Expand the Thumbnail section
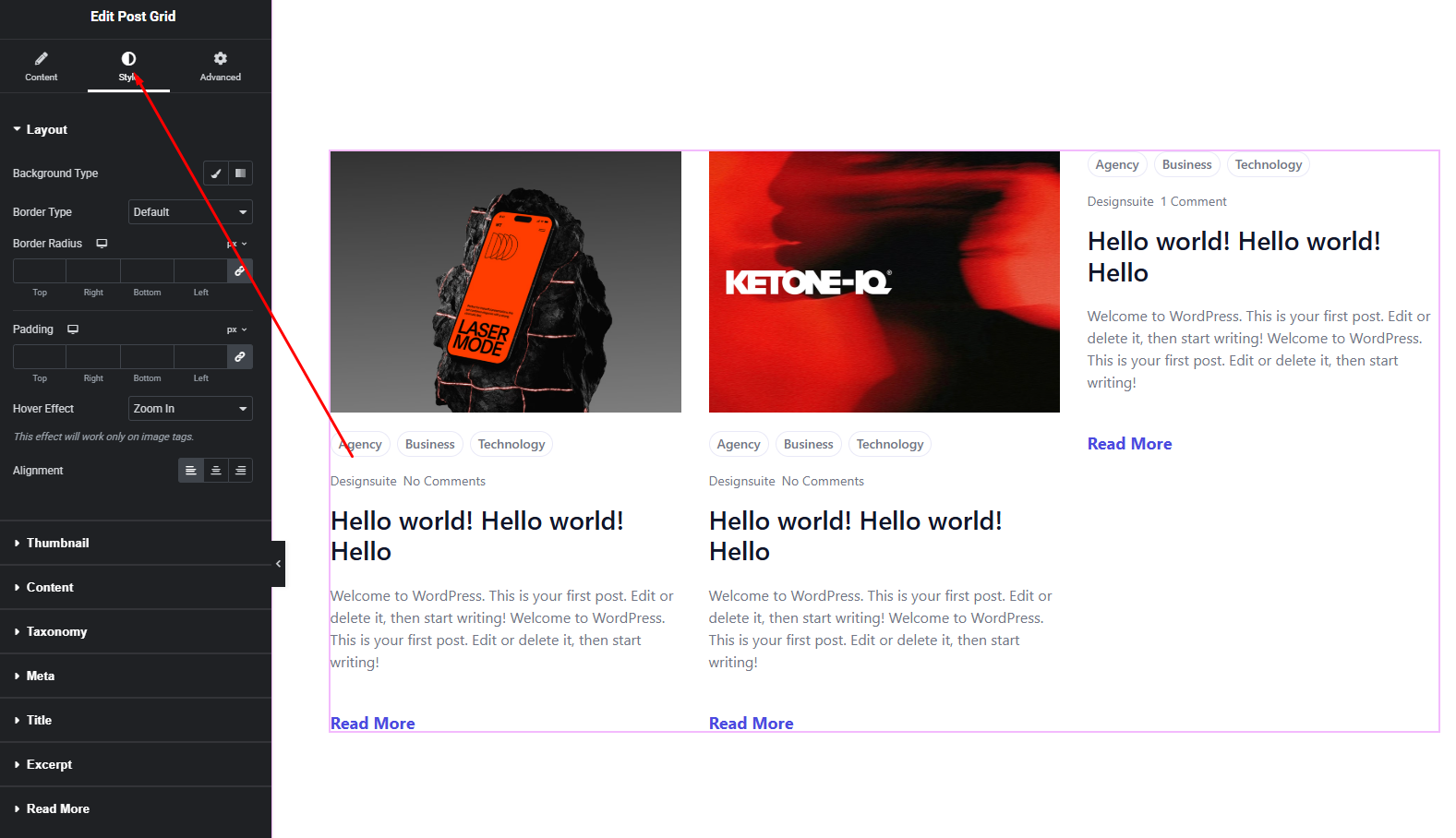 pos(57,543)
